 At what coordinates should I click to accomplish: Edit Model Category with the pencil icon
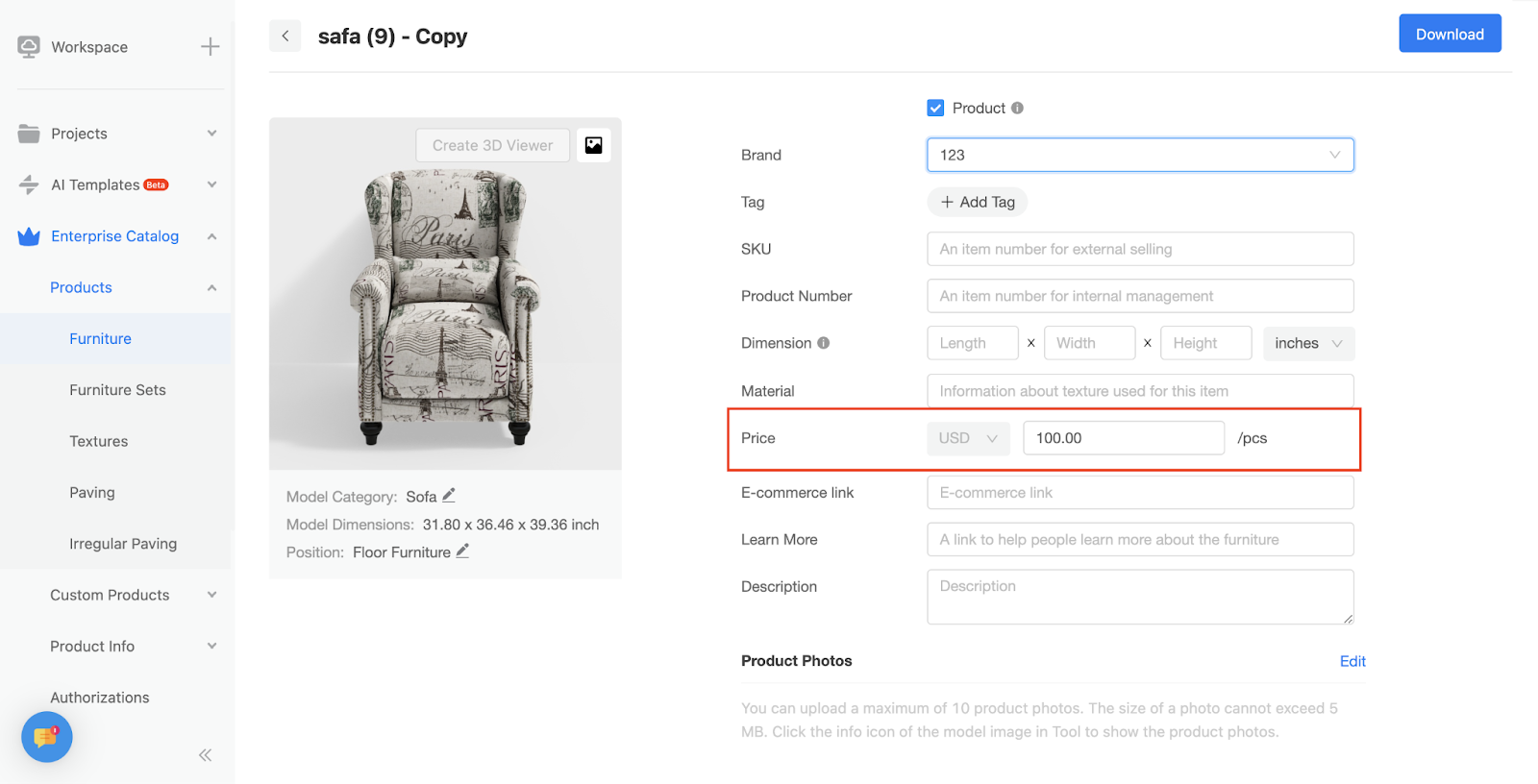(449, 496)
